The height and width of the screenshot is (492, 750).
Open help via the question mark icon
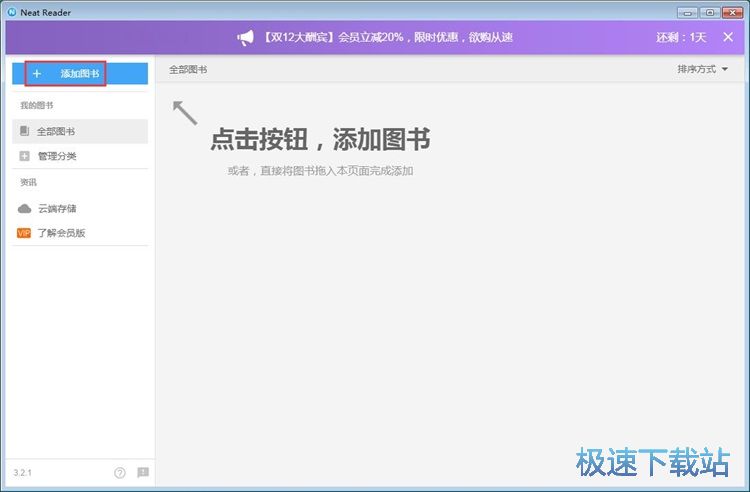coord(120,472)
